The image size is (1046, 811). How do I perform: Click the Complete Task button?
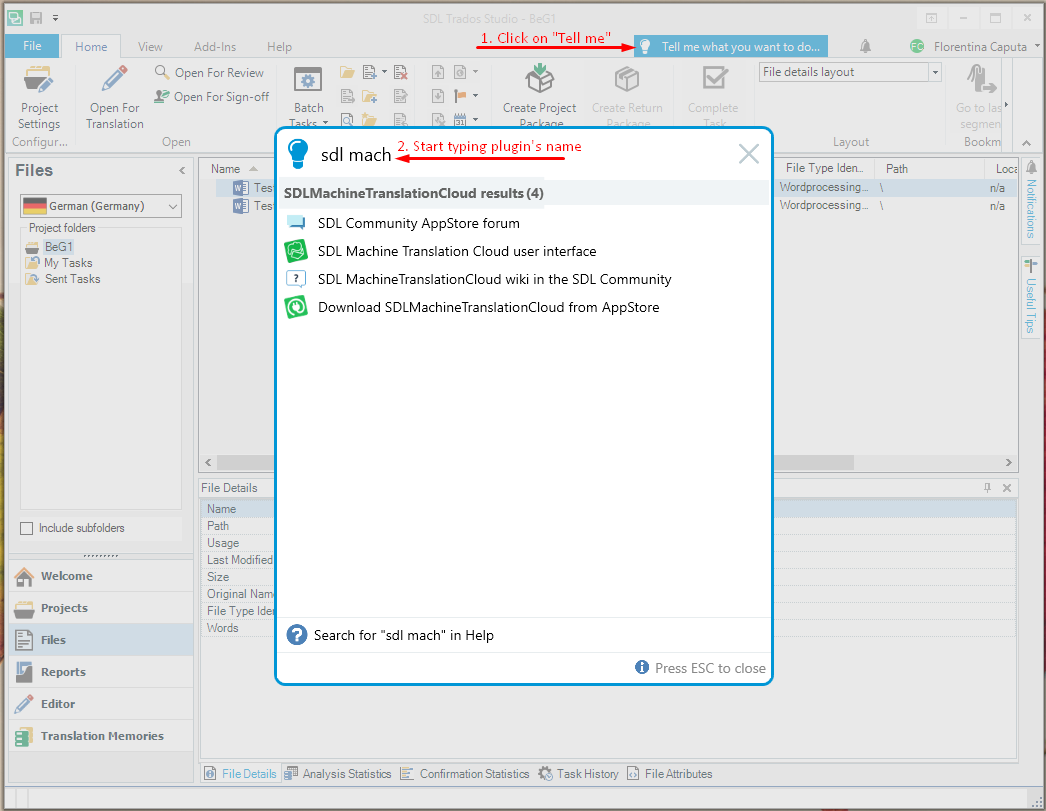(713, 95)
